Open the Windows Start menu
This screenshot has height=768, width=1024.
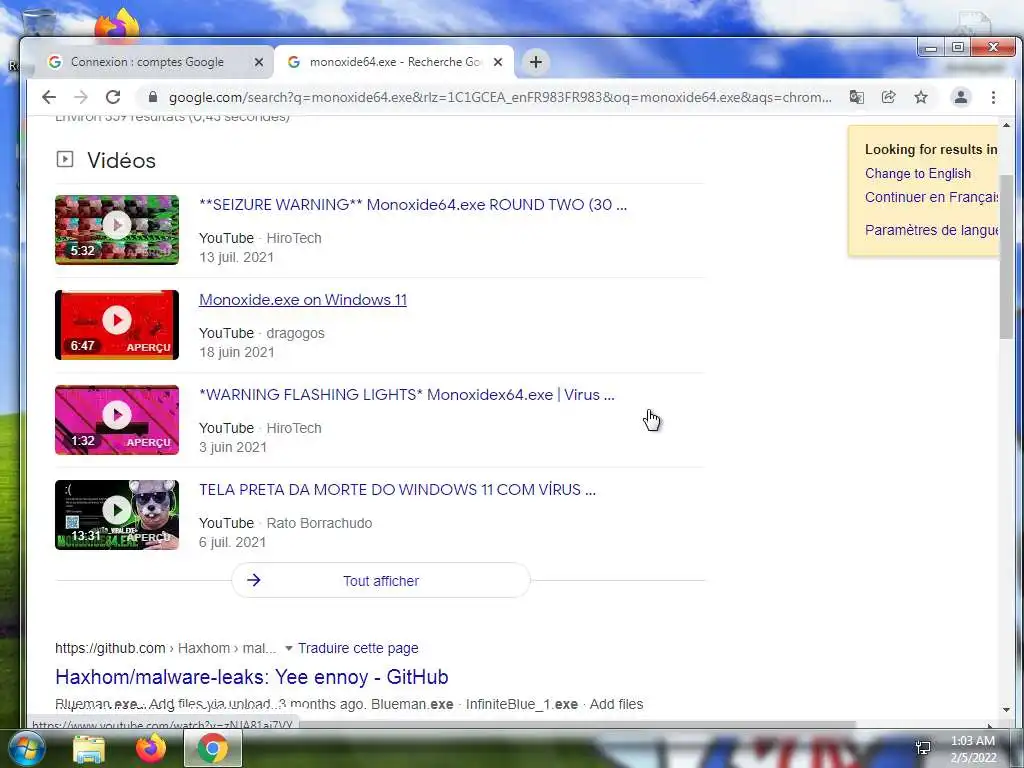click(x=26, y=748)
